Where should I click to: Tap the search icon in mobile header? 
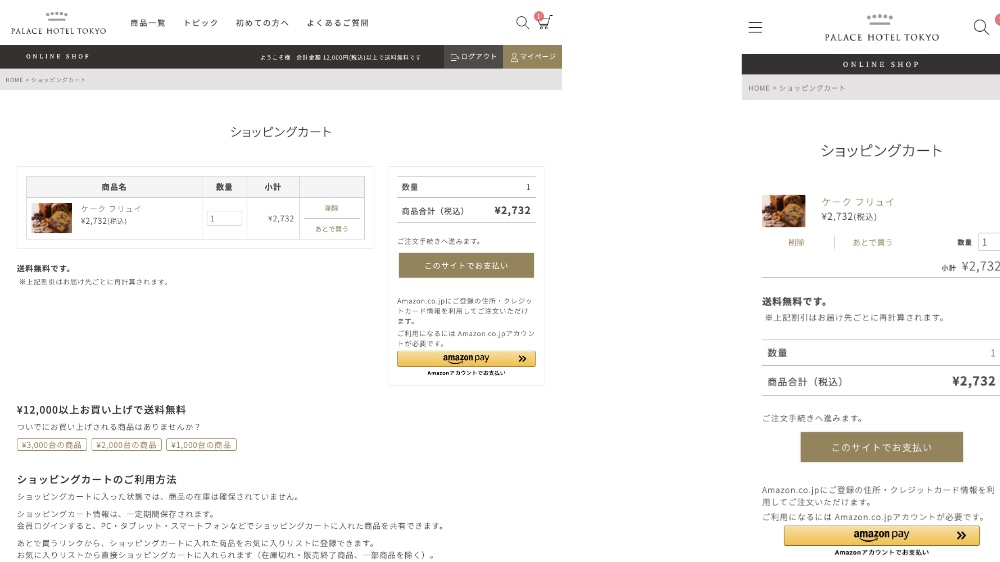[x=981, y=27]
